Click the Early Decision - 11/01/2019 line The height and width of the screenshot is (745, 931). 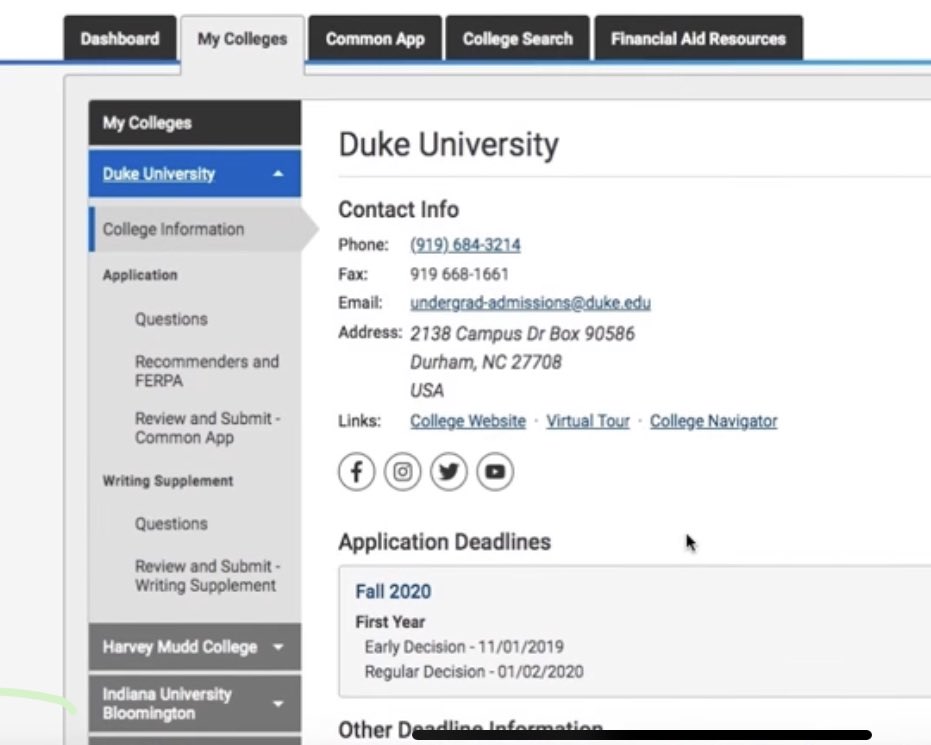pos(464,646)
